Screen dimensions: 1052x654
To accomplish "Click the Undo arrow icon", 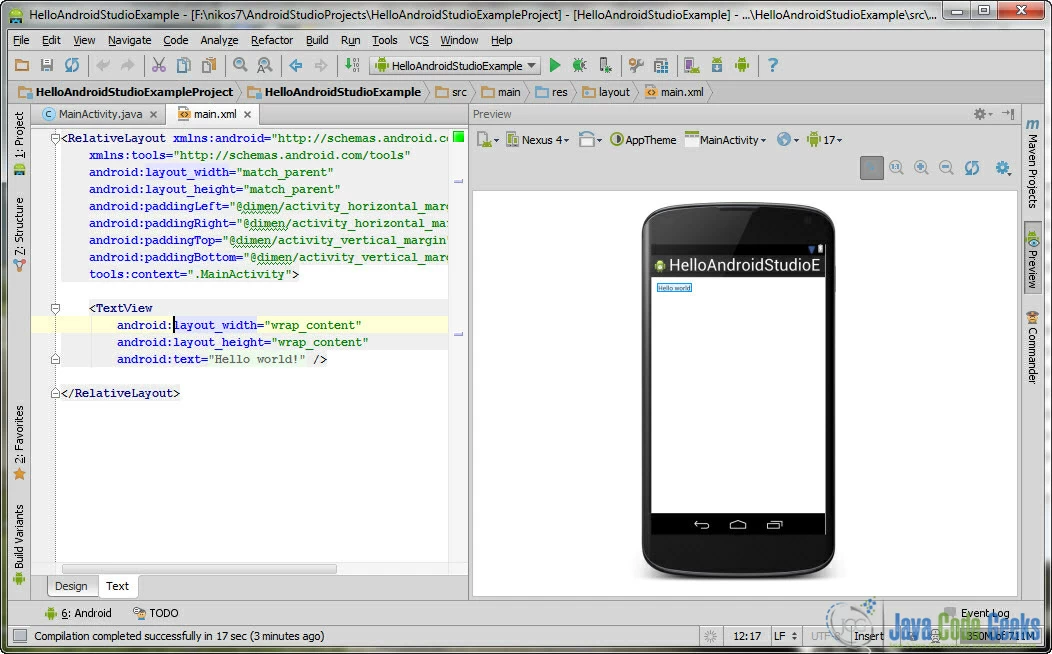I will 103,65.
